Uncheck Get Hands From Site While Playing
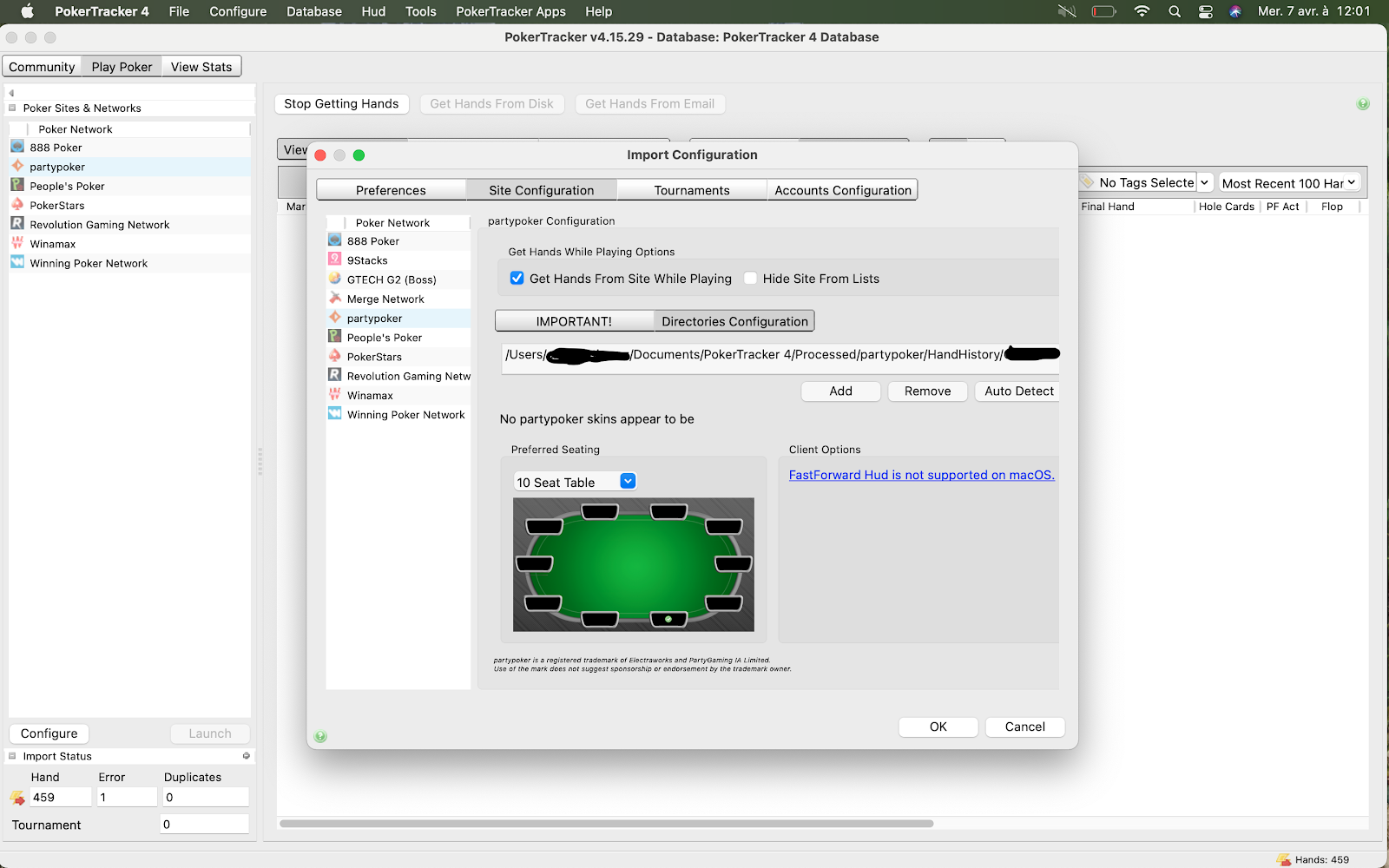This screenshot has height=868, width=1389. [x=517, y=278]
